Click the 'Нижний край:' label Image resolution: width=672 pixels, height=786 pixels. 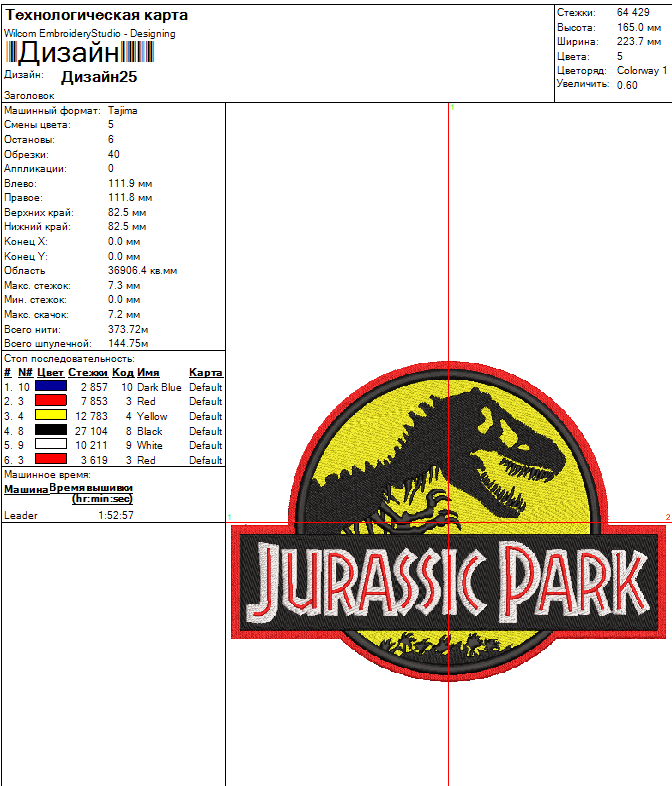click(38, 227)
